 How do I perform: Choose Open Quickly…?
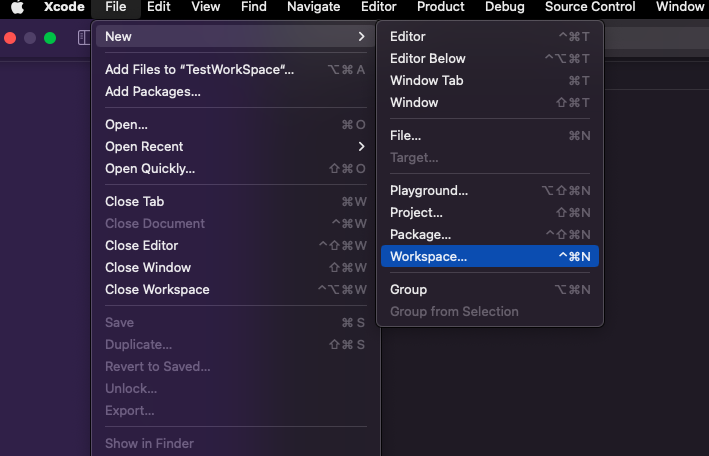coord(235,168)
